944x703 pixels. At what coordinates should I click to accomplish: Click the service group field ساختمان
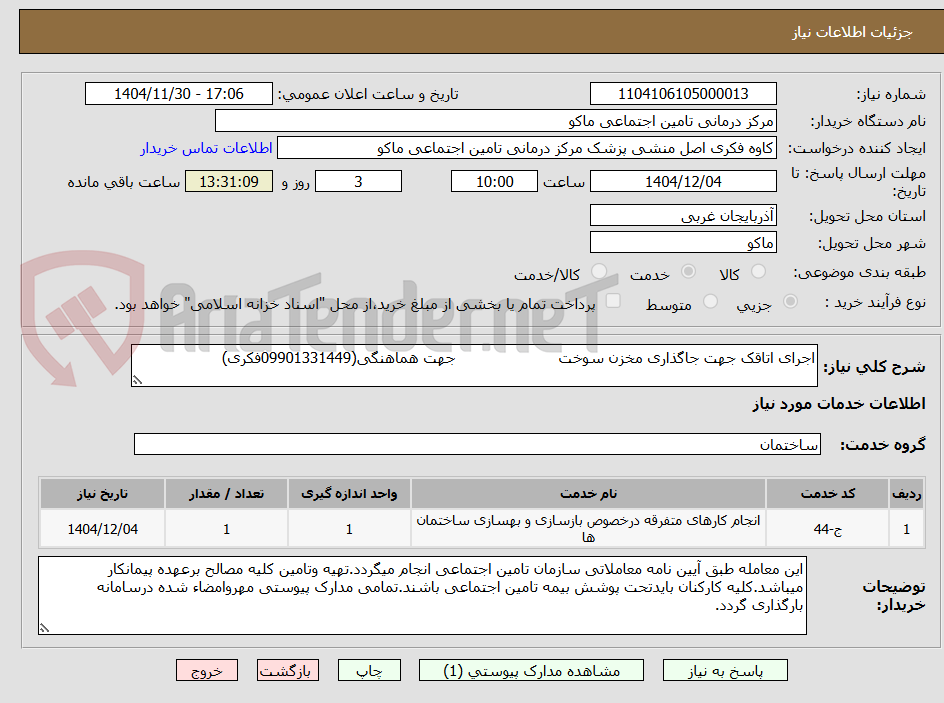(477, 444)
